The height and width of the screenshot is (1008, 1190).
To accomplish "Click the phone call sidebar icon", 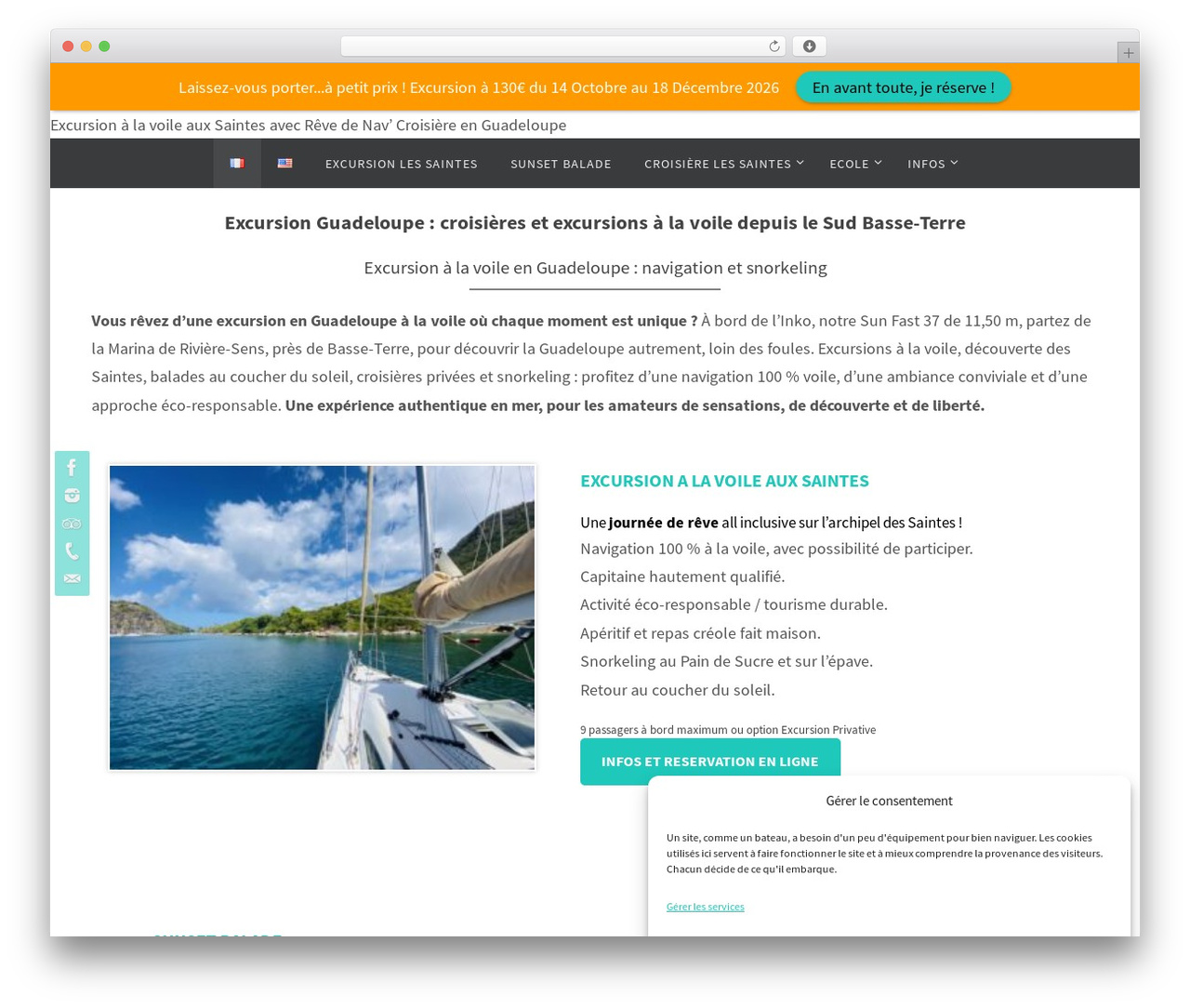I will (x=72, y=551).
